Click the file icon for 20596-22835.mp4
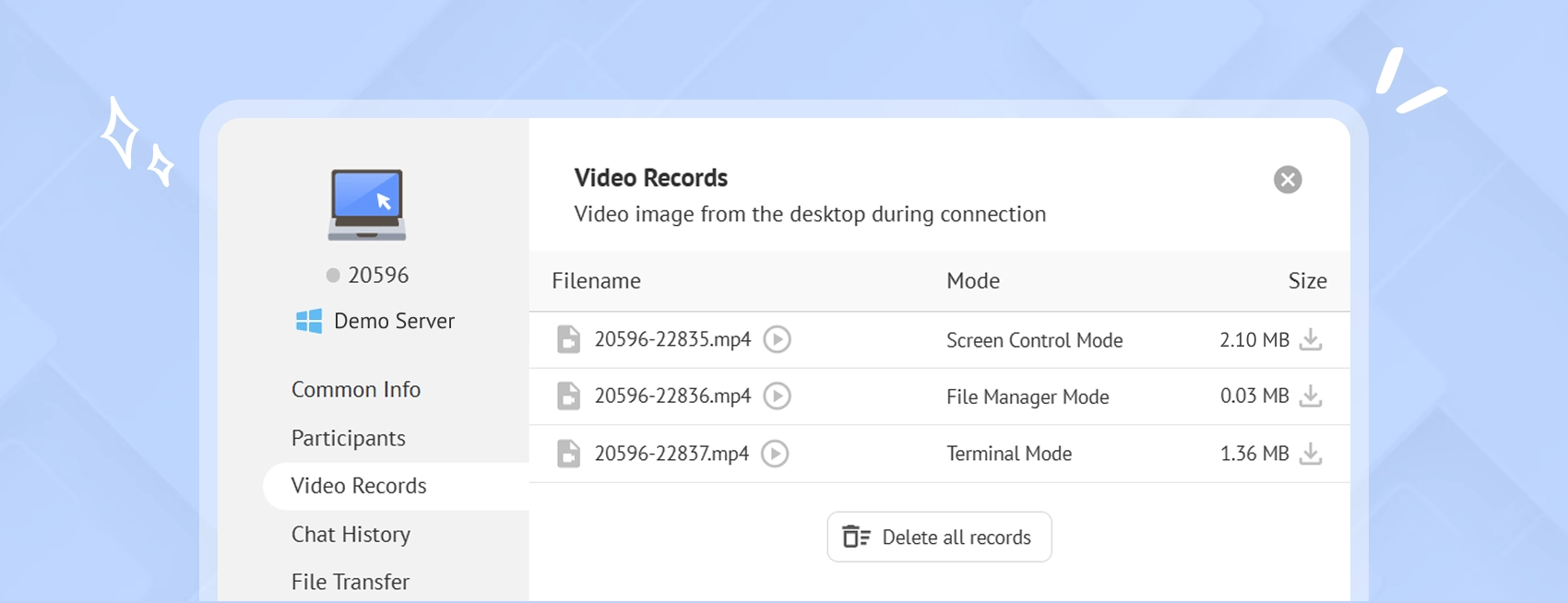 pyautogui.click(x=568, y=339)
